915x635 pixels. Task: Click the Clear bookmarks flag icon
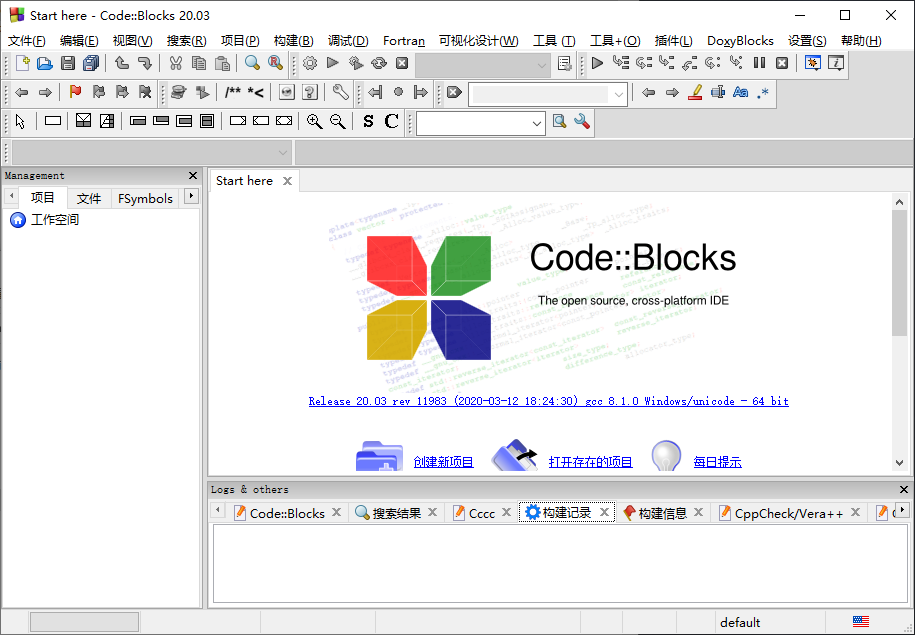(x=145, y=92)
